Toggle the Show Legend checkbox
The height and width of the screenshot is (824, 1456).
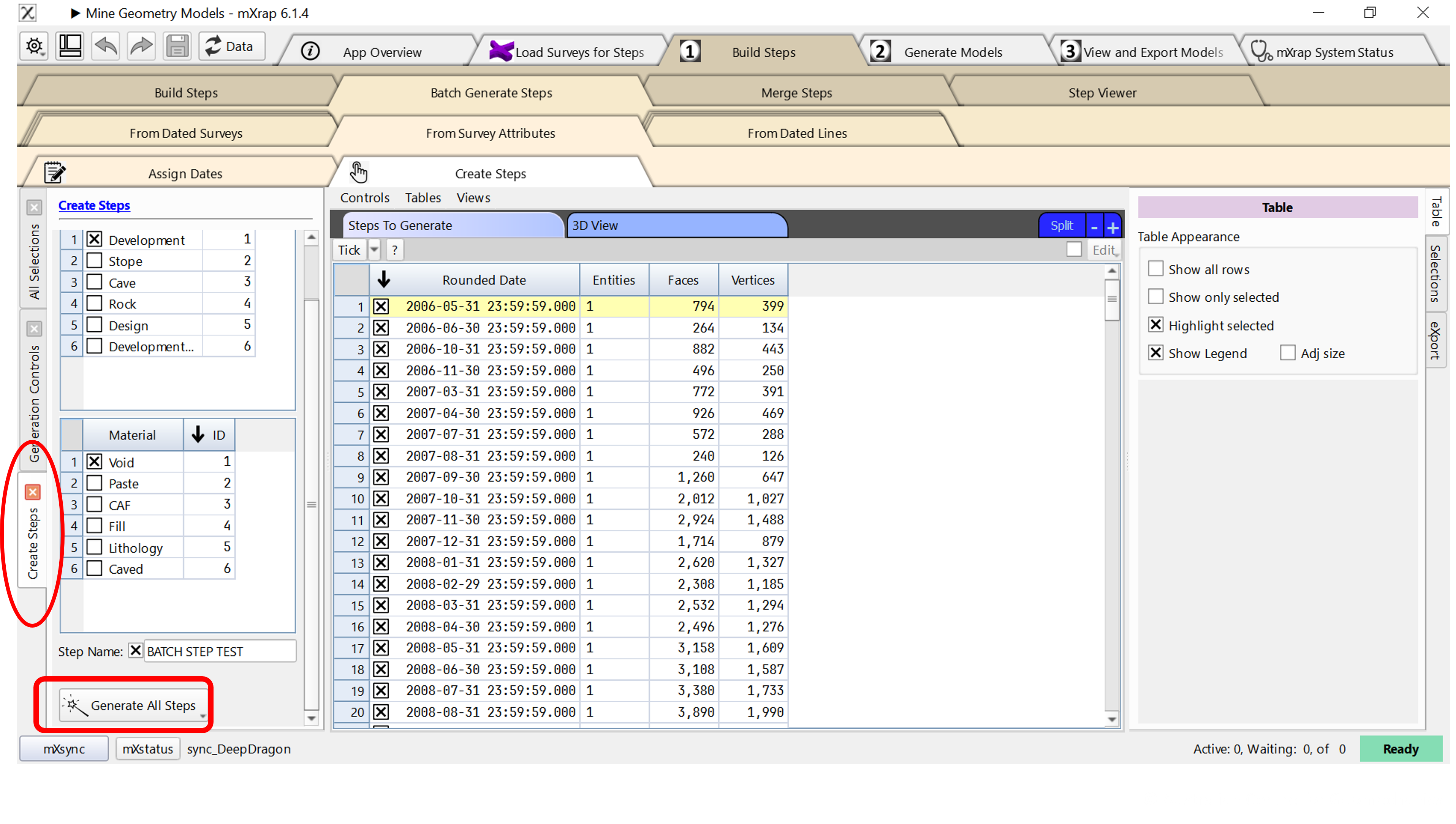tap(1155, 353)
